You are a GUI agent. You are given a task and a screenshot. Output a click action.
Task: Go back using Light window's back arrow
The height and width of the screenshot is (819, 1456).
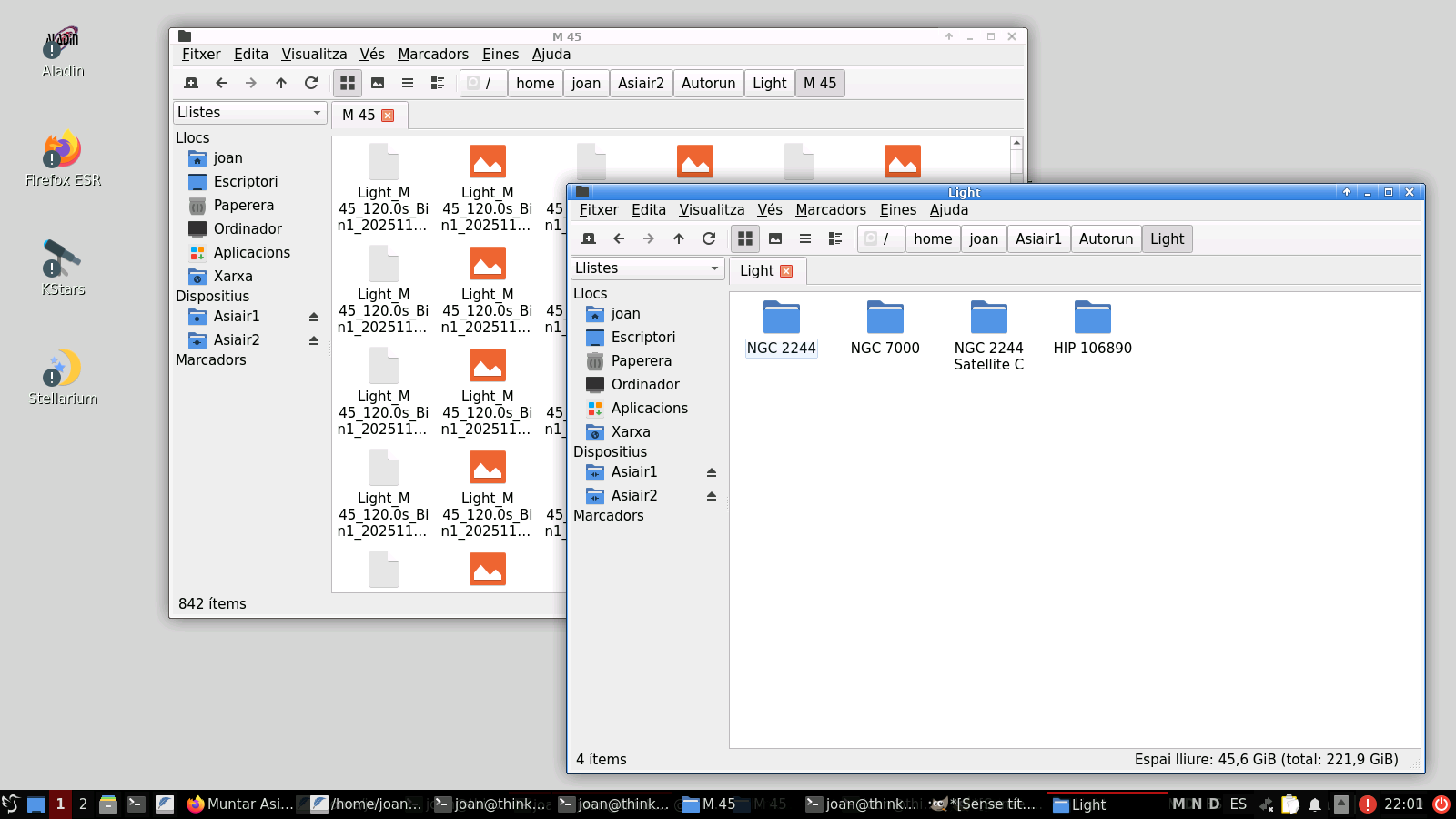click(619, 238)
